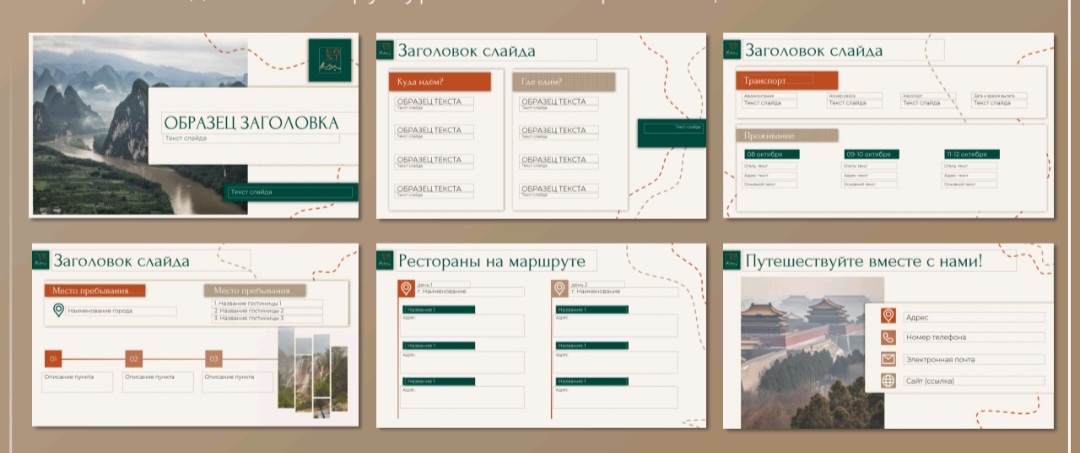This screenshot has width=1080, height=453.
Task: Click the orange Транспорт label
Action: (787, 81)
